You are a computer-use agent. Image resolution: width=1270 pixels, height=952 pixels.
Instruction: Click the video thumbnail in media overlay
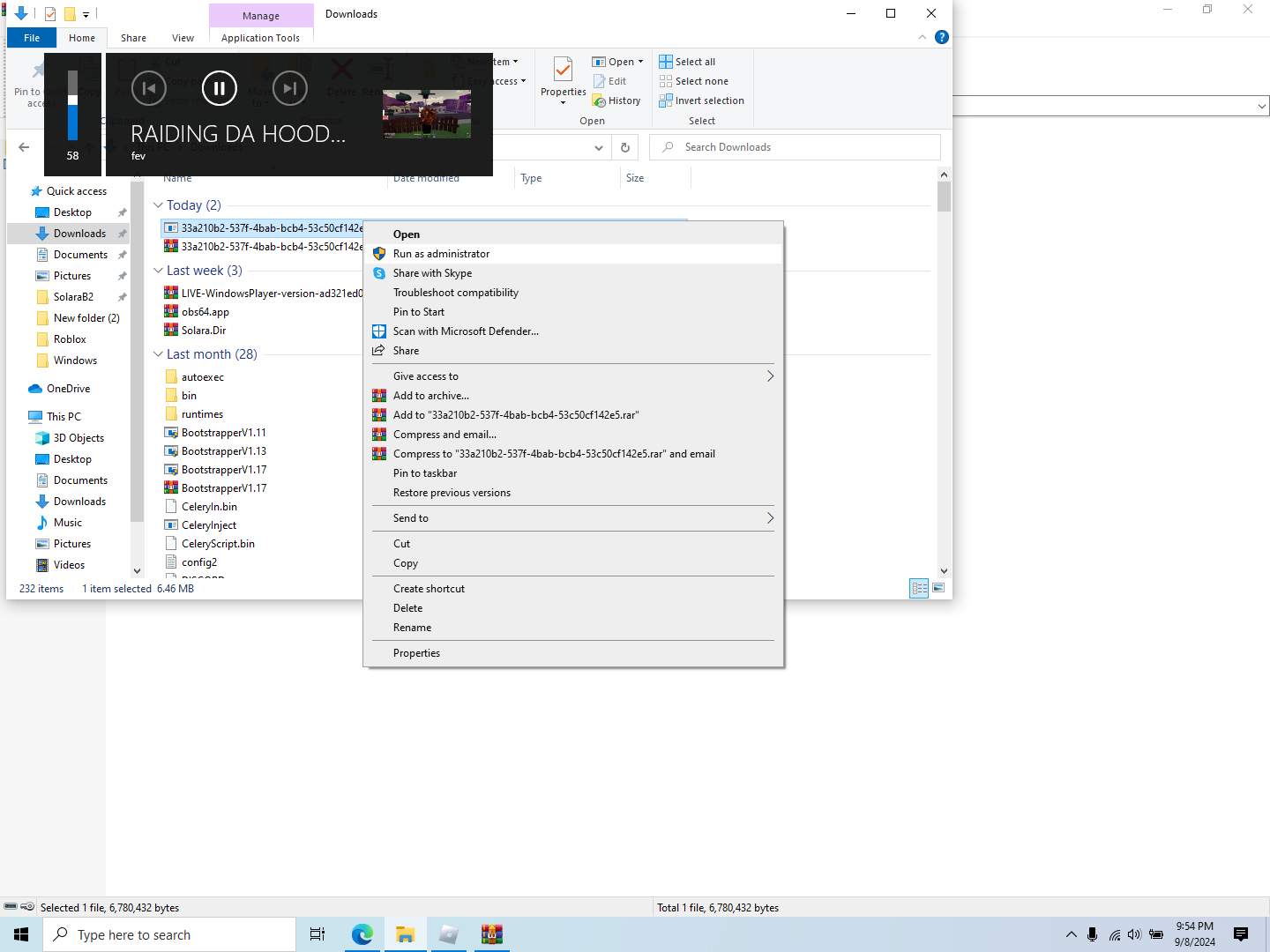tap(427, 114)
